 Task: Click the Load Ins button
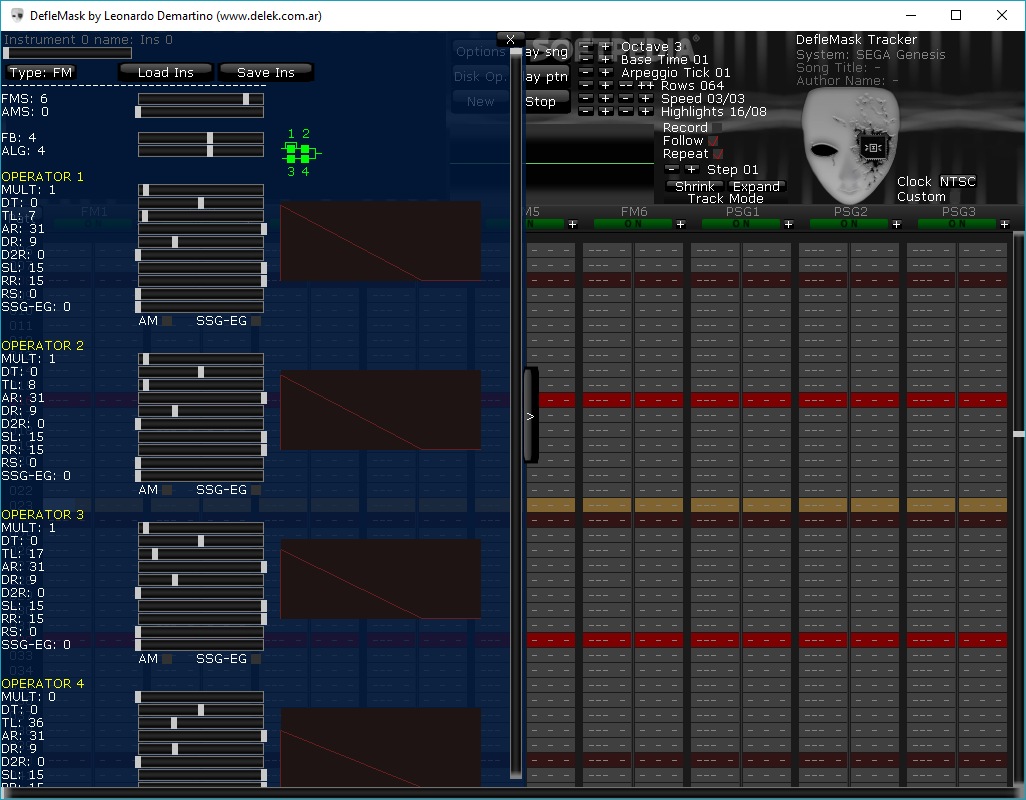tap(166, 73)
